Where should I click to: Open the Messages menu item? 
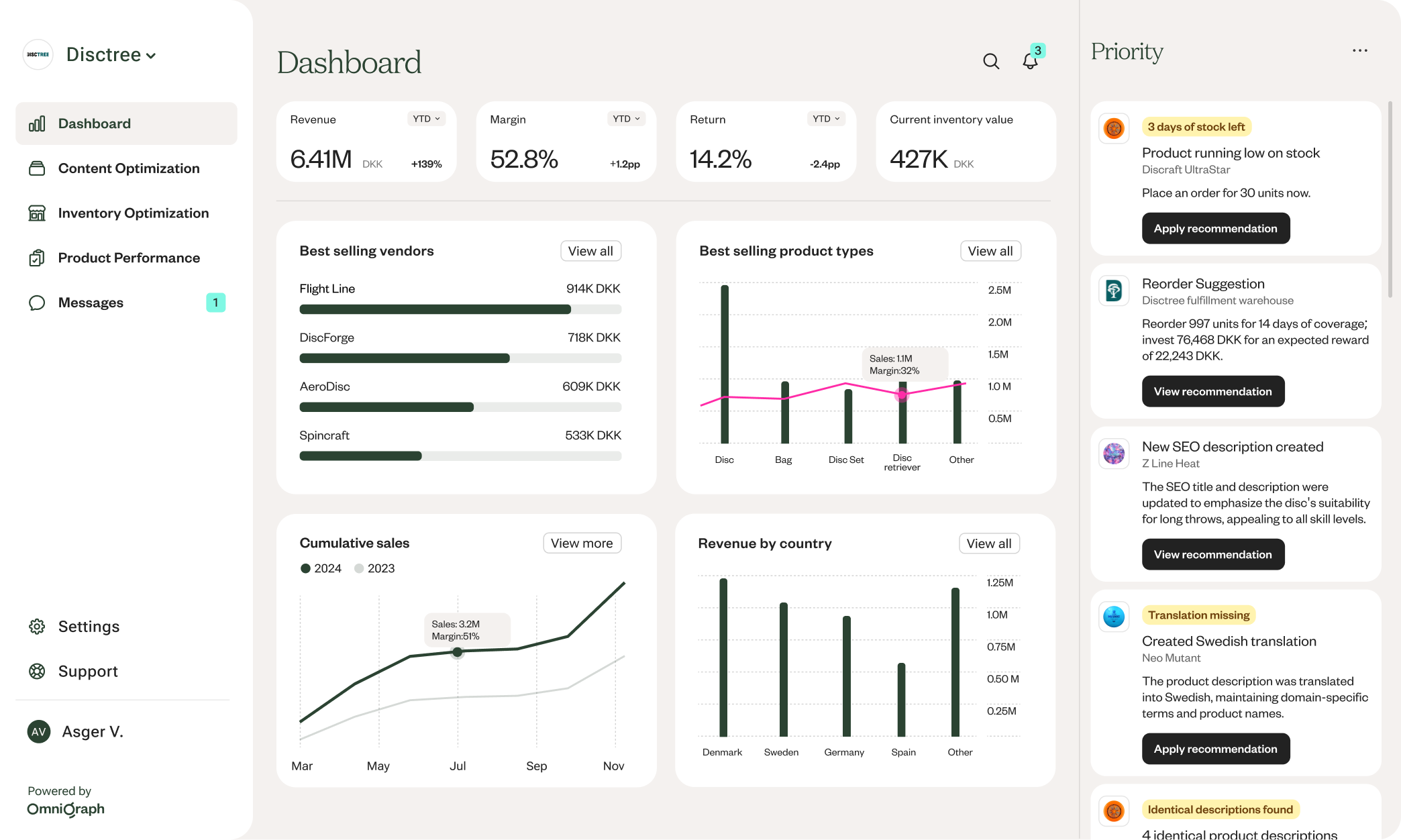91,303
